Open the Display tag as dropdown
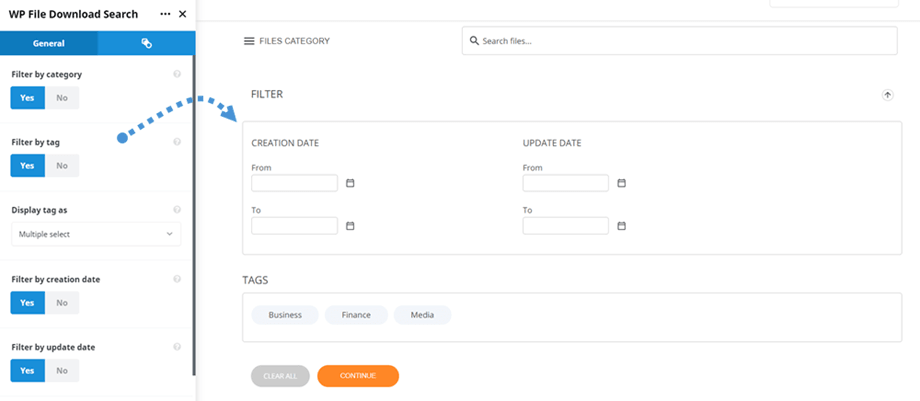 pyautogui.click(x=96, y=234)
